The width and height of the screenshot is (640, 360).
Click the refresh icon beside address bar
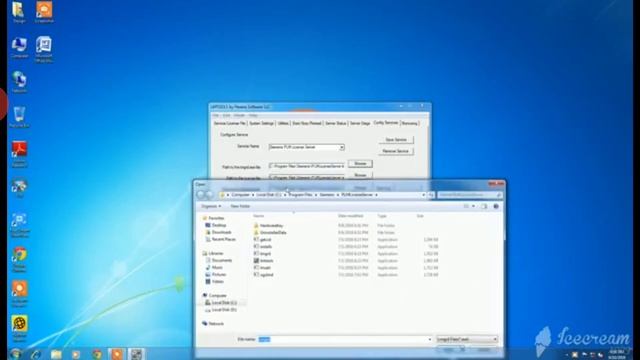click(431, 195)
